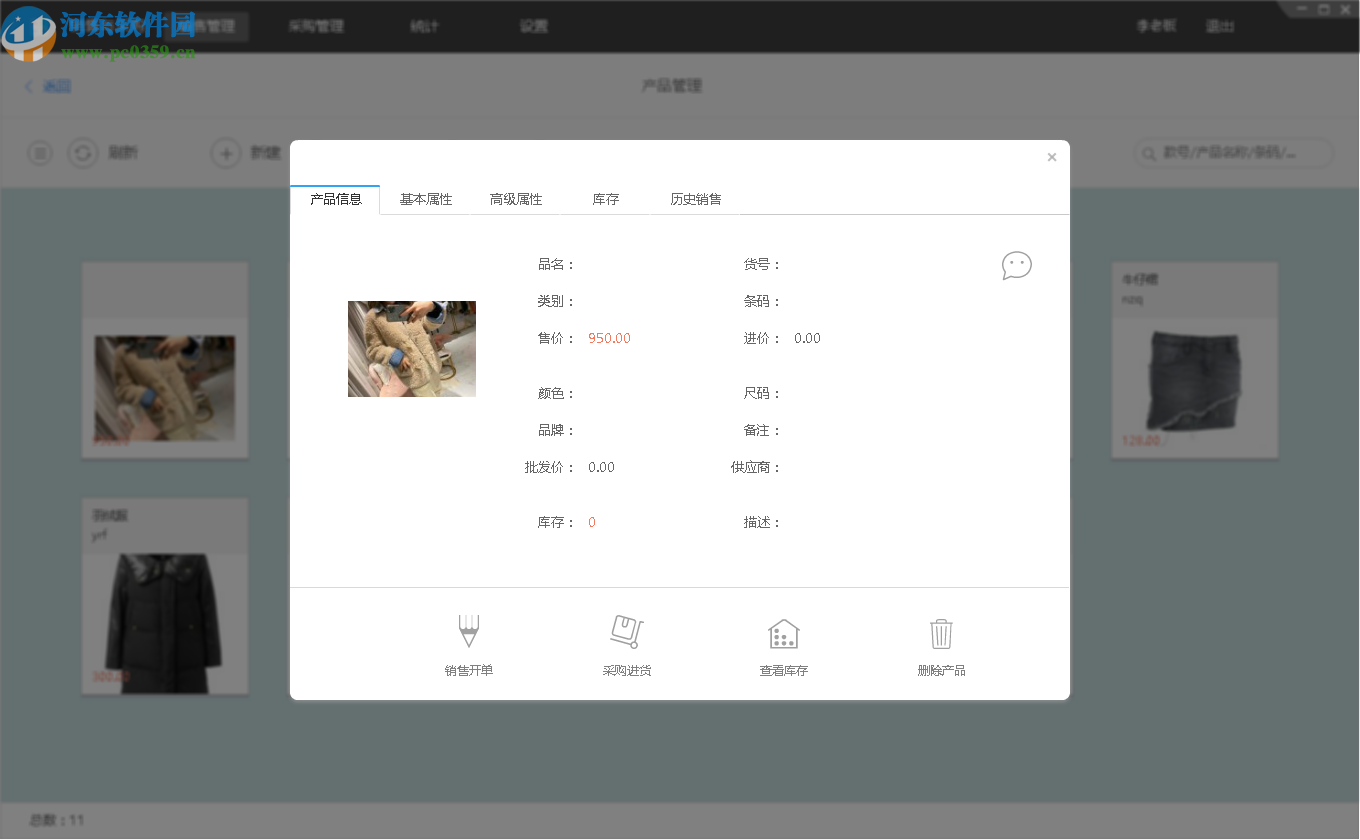Open the 历史销售 tab
The height and width of the screenshot is (840, 1360).
pos(696,199)
